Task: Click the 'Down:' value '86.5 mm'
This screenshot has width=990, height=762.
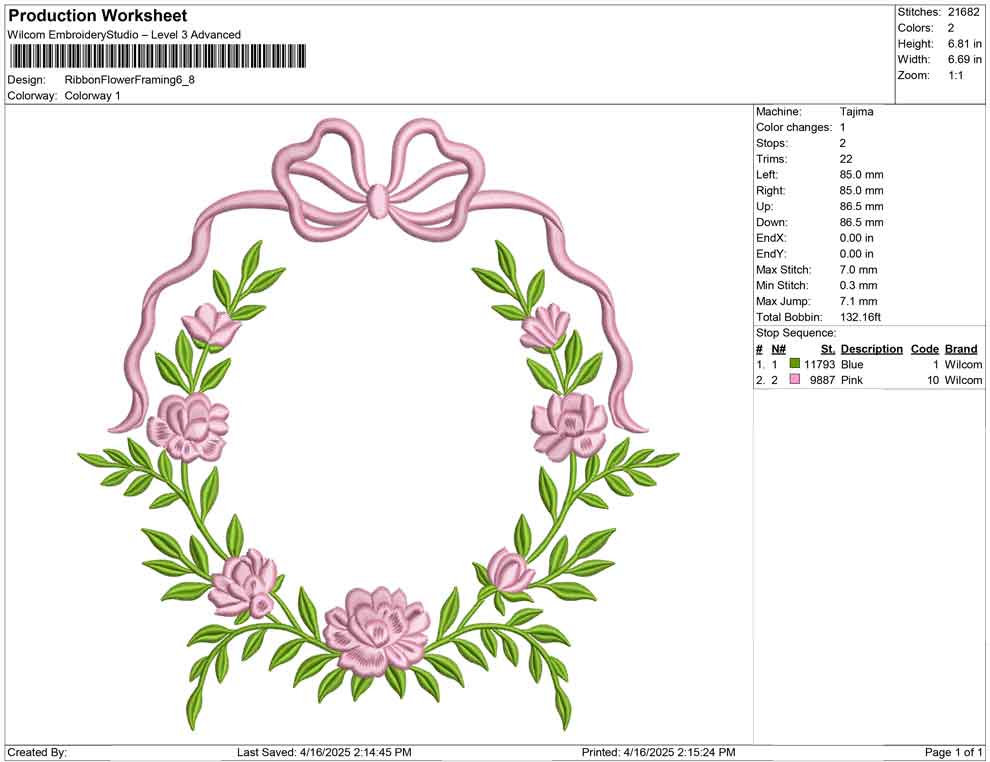Action: (x=862, y=222)
